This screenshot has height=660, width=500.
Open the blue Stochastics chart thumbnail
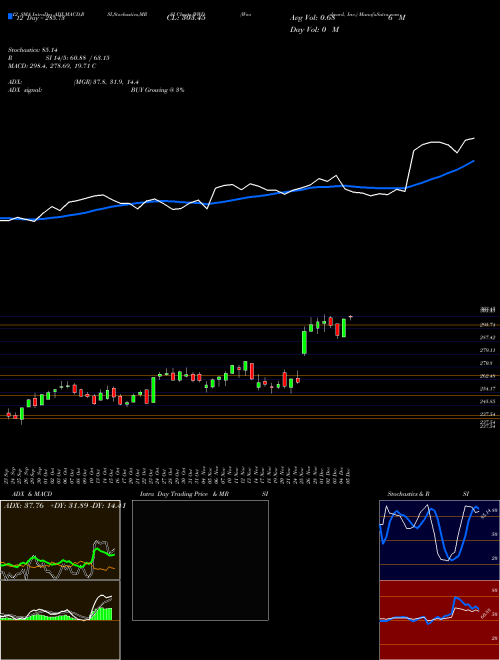coord(439,540)
